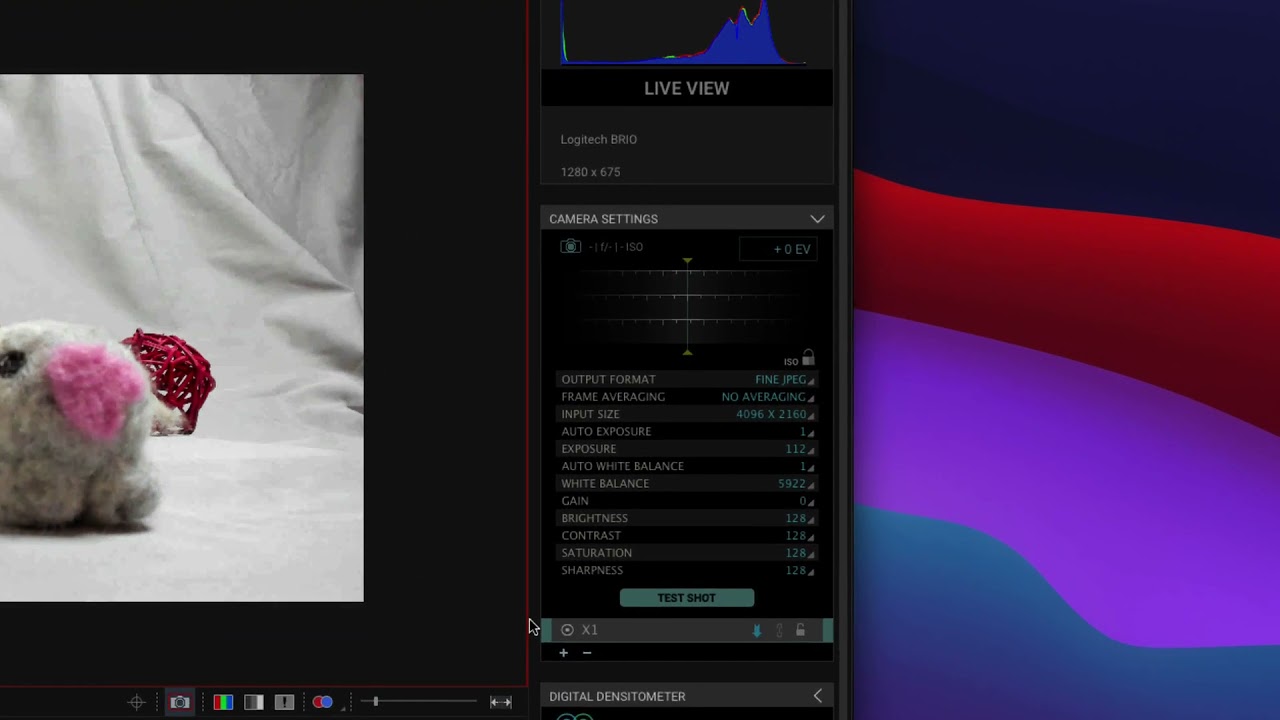Viewport: 1280px width, 720px height.
Task: Click the DIGITAL DENSITOMETER title text
Action: (617, 696)
